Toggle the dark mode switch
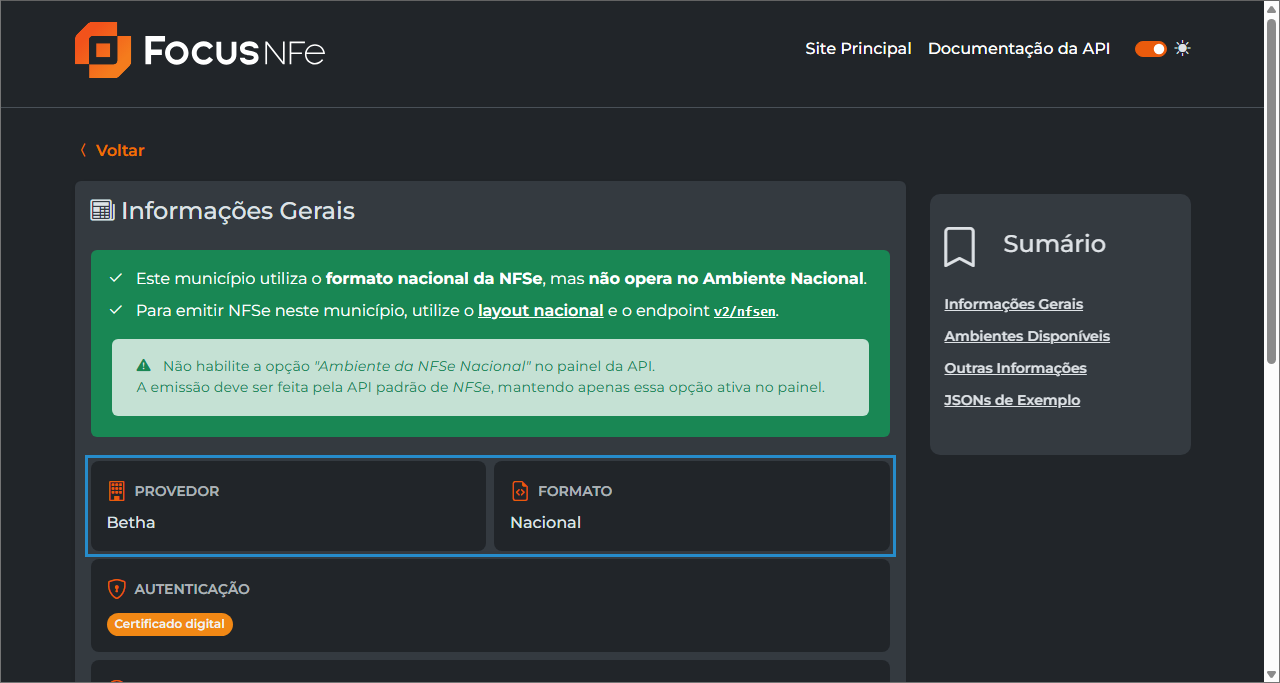Image resolution: width=1280 pixels, height=683 pixels. click(1150, 48)
